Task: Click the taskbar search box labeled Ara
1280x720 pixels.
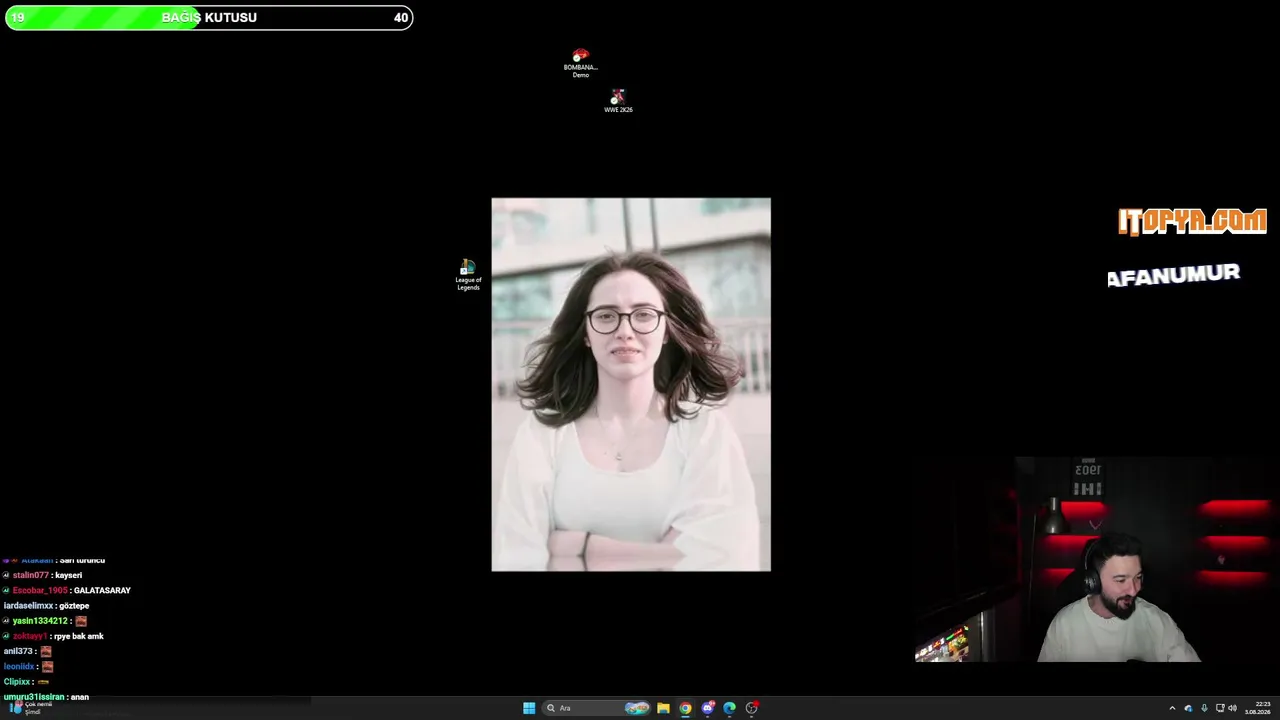Action: [596, 708]
